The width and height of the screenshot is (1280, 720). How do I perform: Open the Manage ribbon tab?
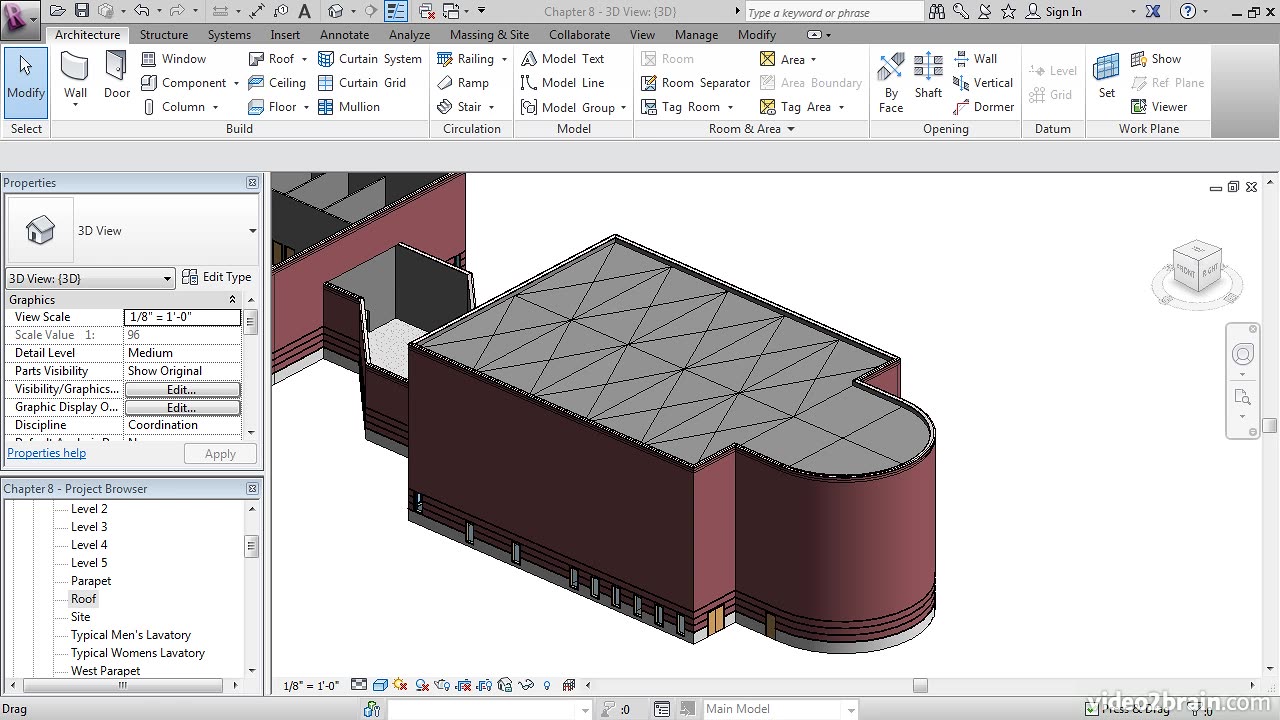tap(696, 34)
